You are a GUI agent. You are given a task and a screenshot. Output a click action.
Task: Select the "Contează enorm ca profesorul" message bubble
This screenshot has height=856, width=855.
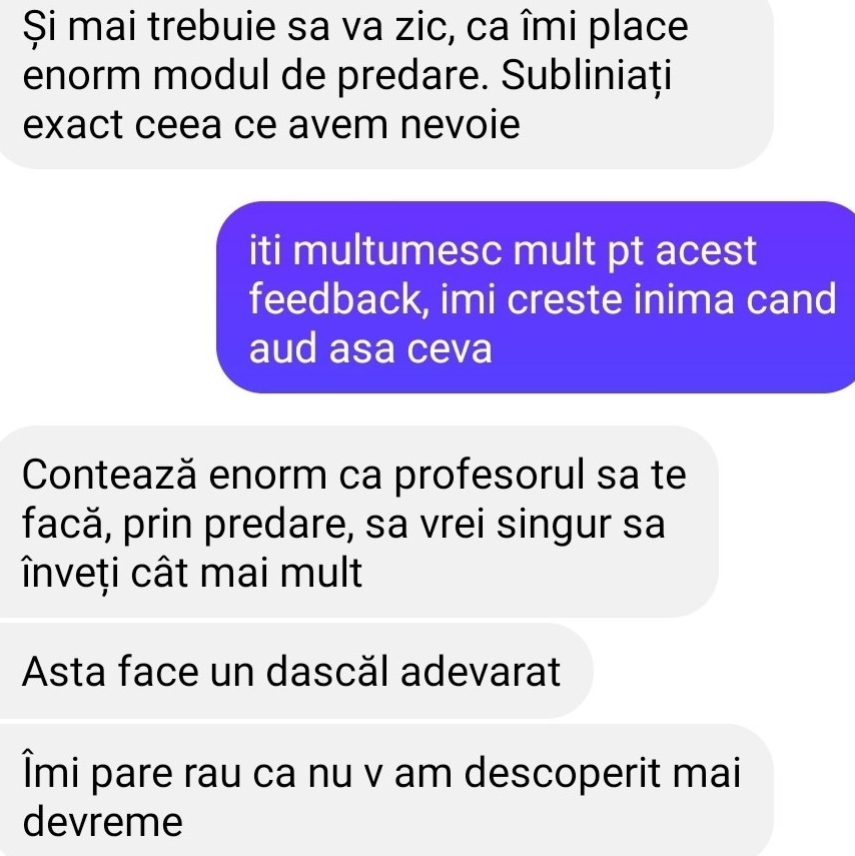coord(359,522)
